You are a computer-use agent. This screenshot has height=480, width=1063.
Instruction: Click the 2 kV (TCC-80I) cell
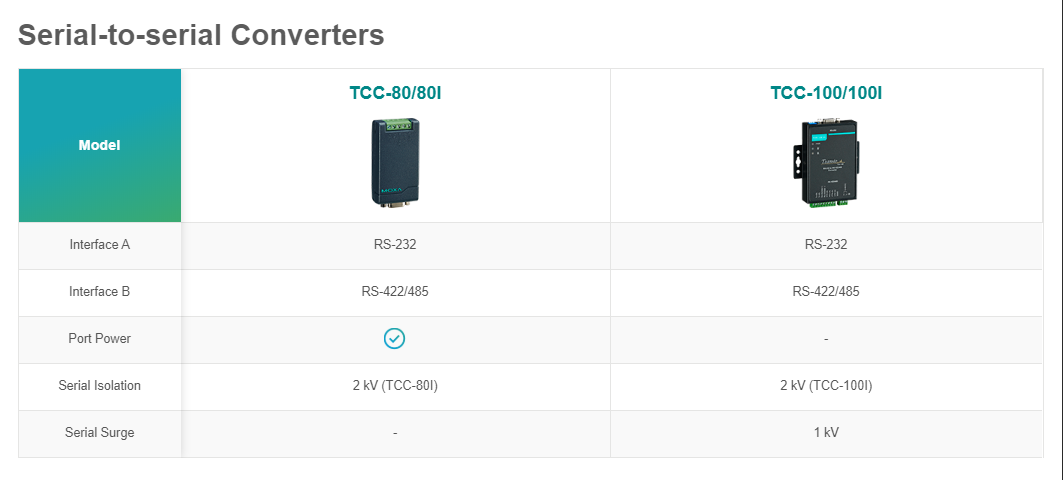click(395, 385)
